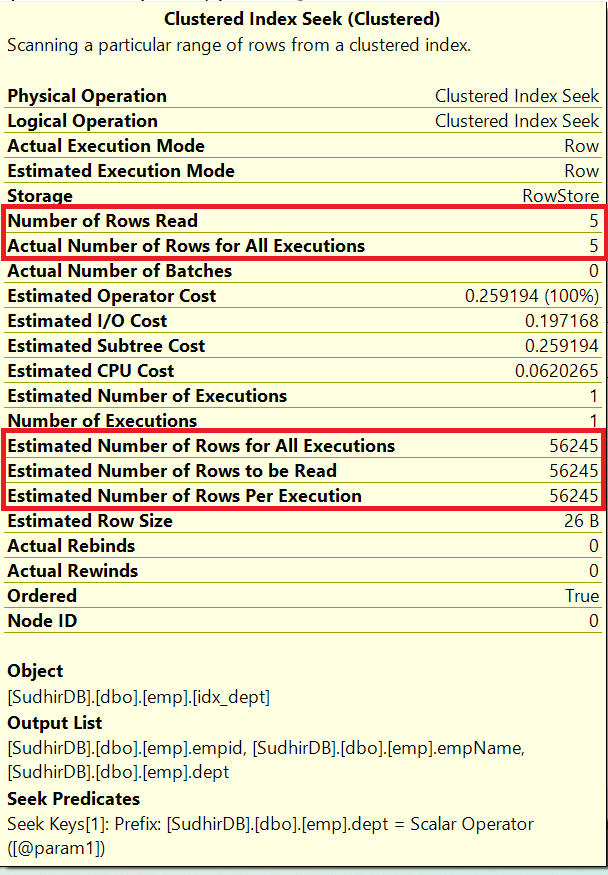
Task: Select the ([@param1]) parameter text
Action: point(56,849)
